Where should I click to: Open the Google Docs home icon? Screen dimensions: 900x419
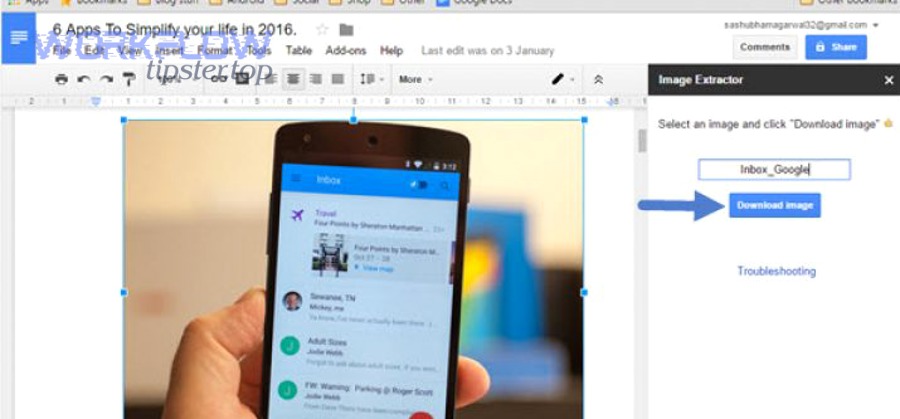tap(18, 38)
